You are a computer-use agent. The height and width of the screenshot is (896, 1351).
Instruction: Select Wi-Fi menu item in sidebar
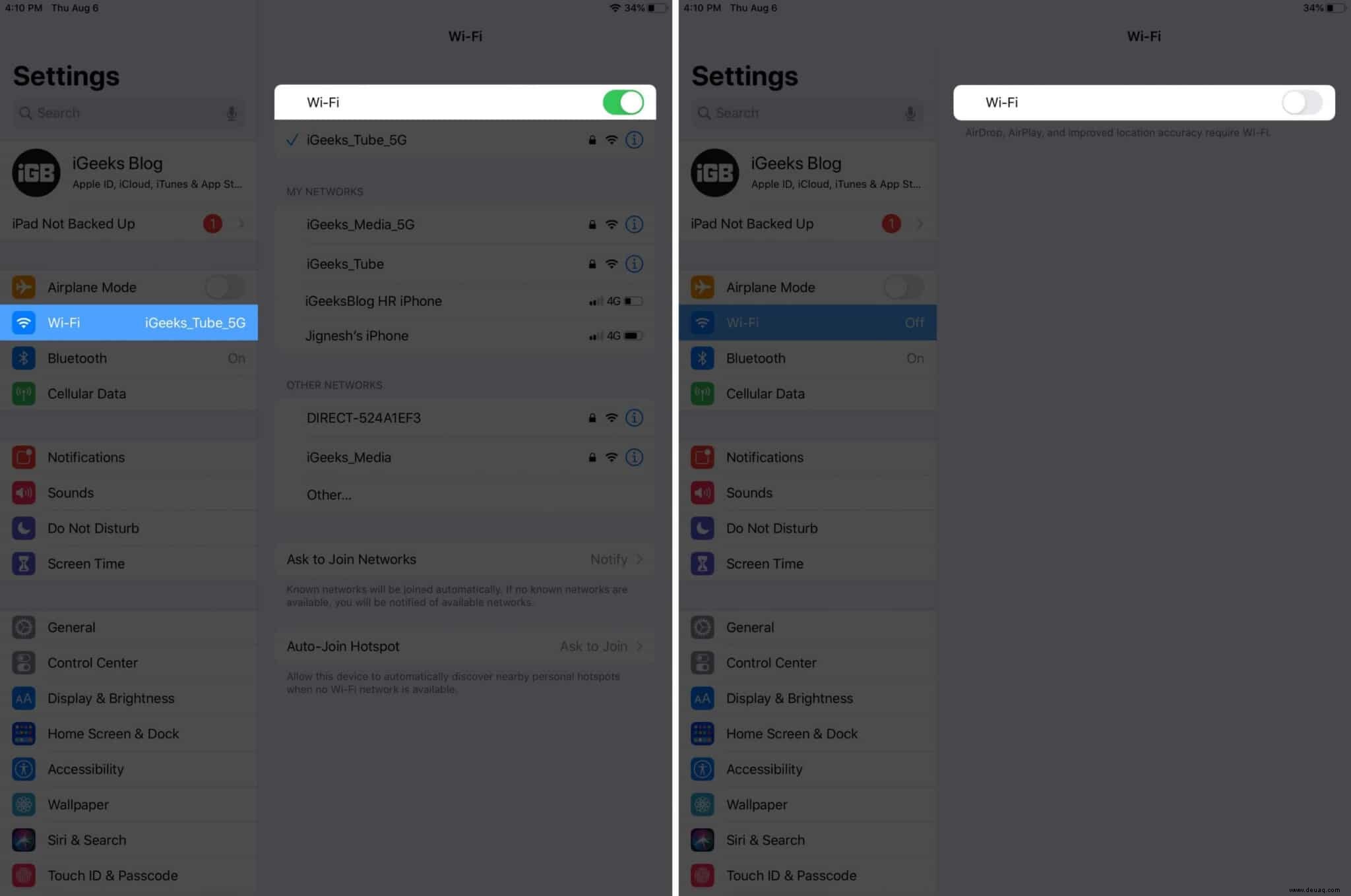[x=128, y=322]
